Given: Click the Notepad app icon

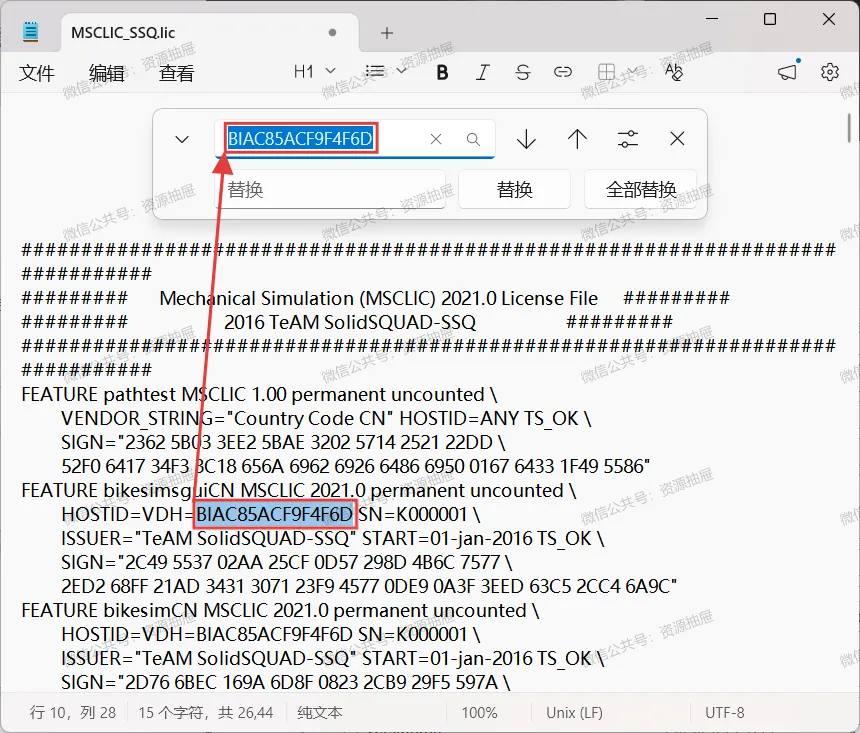Looking at the screenshot, I should point(31,31).
